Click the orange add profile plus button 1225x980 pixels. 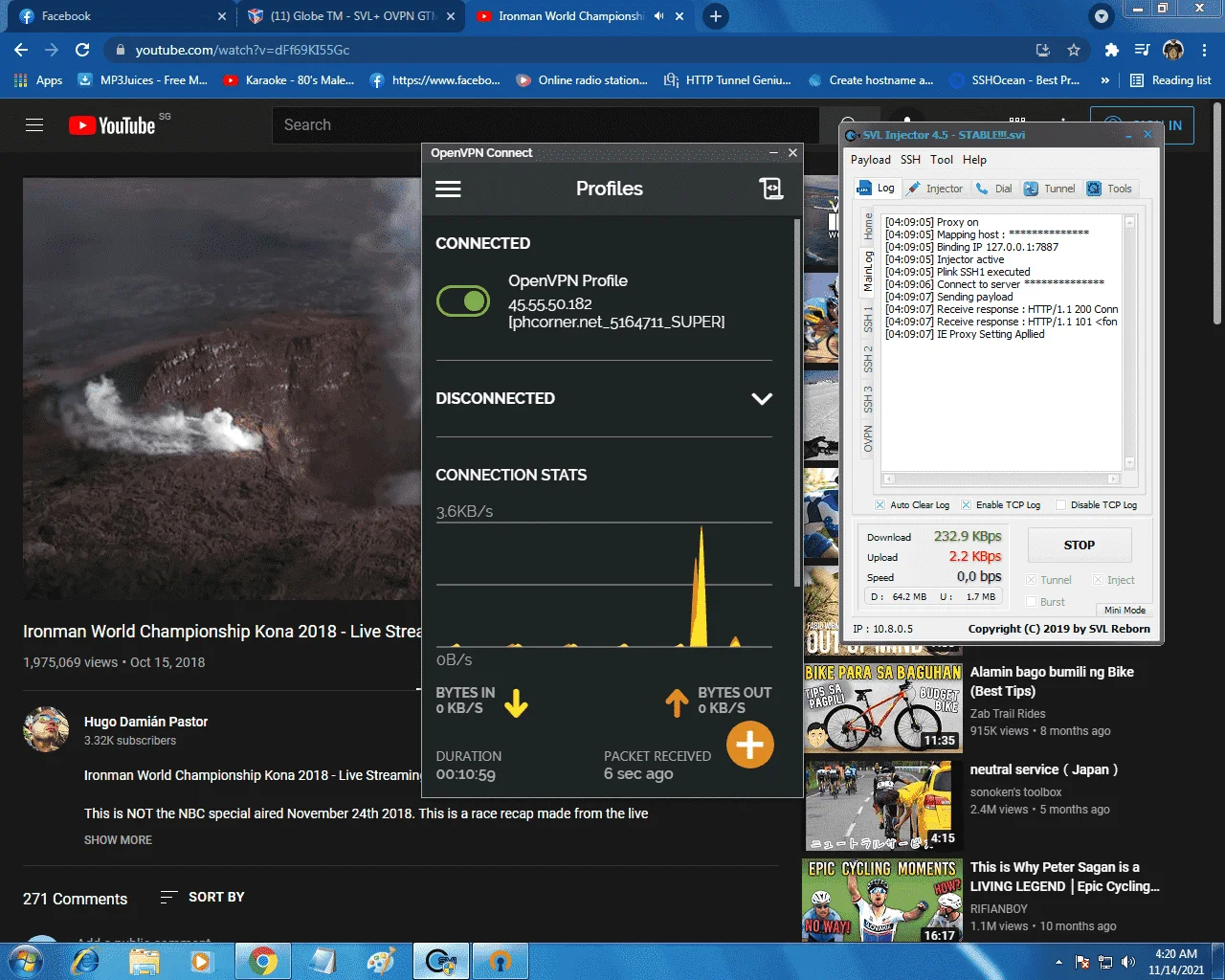749,745
